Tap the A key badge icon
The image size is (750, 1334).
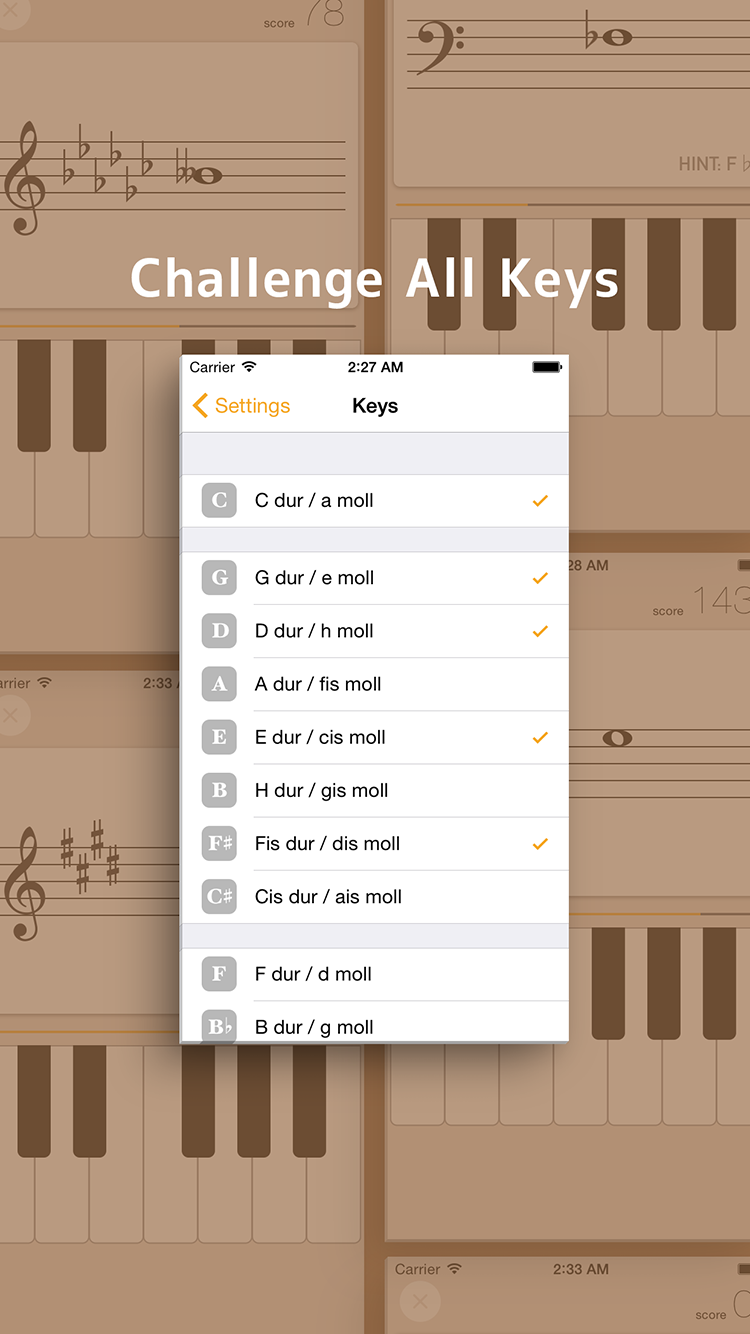coord(219,684)
